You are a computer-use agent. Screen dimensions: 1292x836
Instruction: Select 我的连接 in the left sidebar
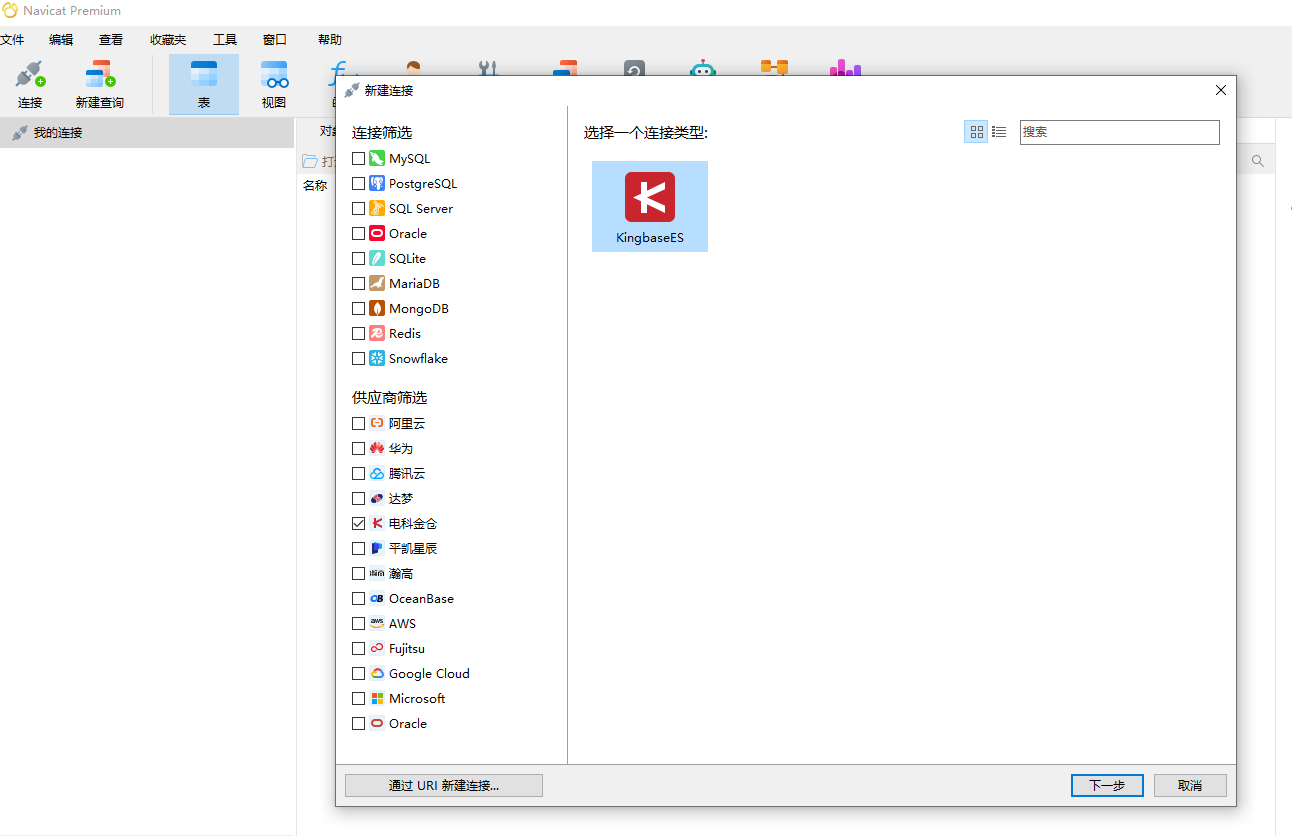tap(147, 132)
